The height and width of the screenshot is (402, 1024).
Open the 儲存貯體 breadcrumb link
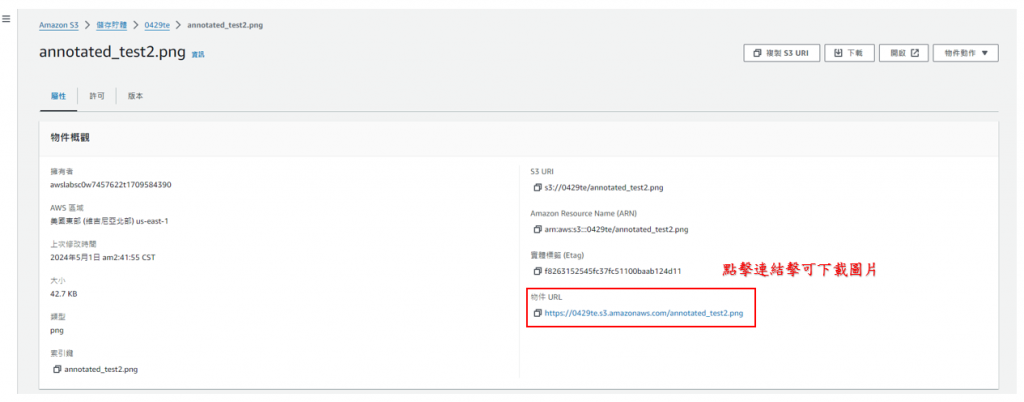pos(112,25)
